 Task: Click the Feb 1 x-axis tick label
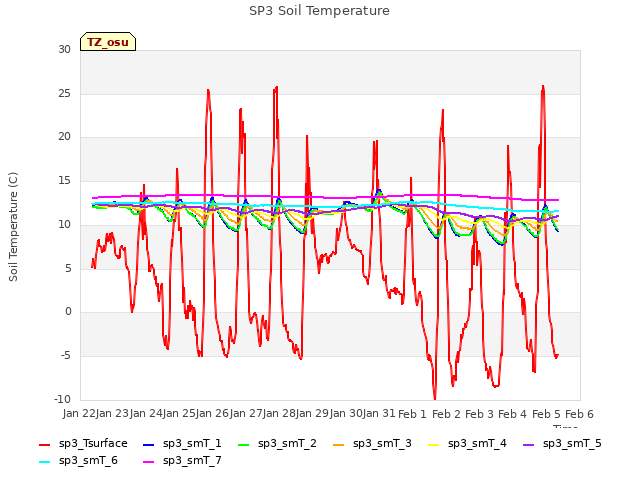click(412, 414)
